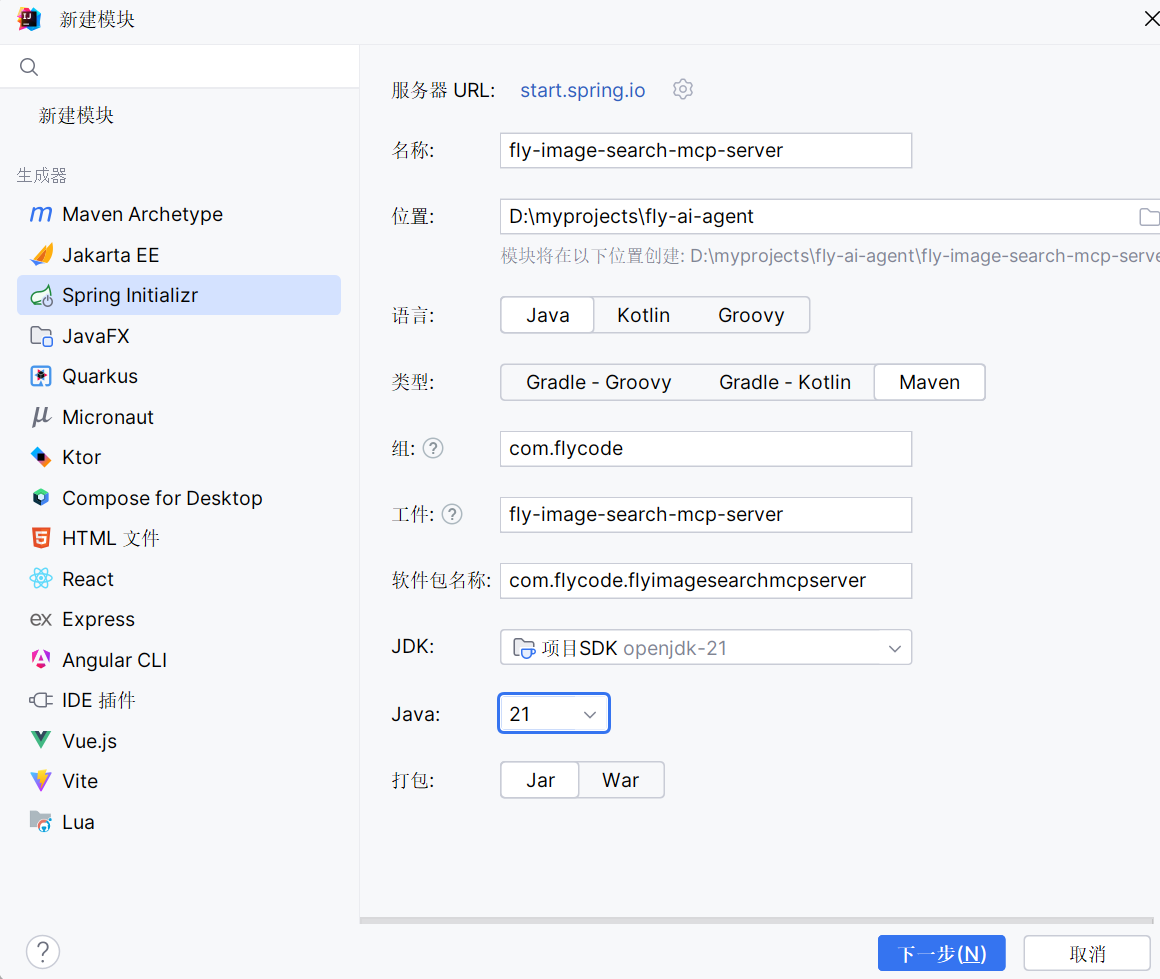Screen dimensions: 1160x979
Task: Click the horizontal scrollbar above the buttons
Action: [756, 921]
